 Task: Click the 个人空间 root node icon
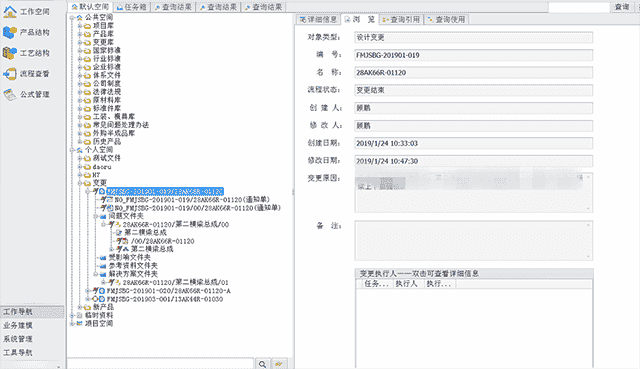[80, 150]
